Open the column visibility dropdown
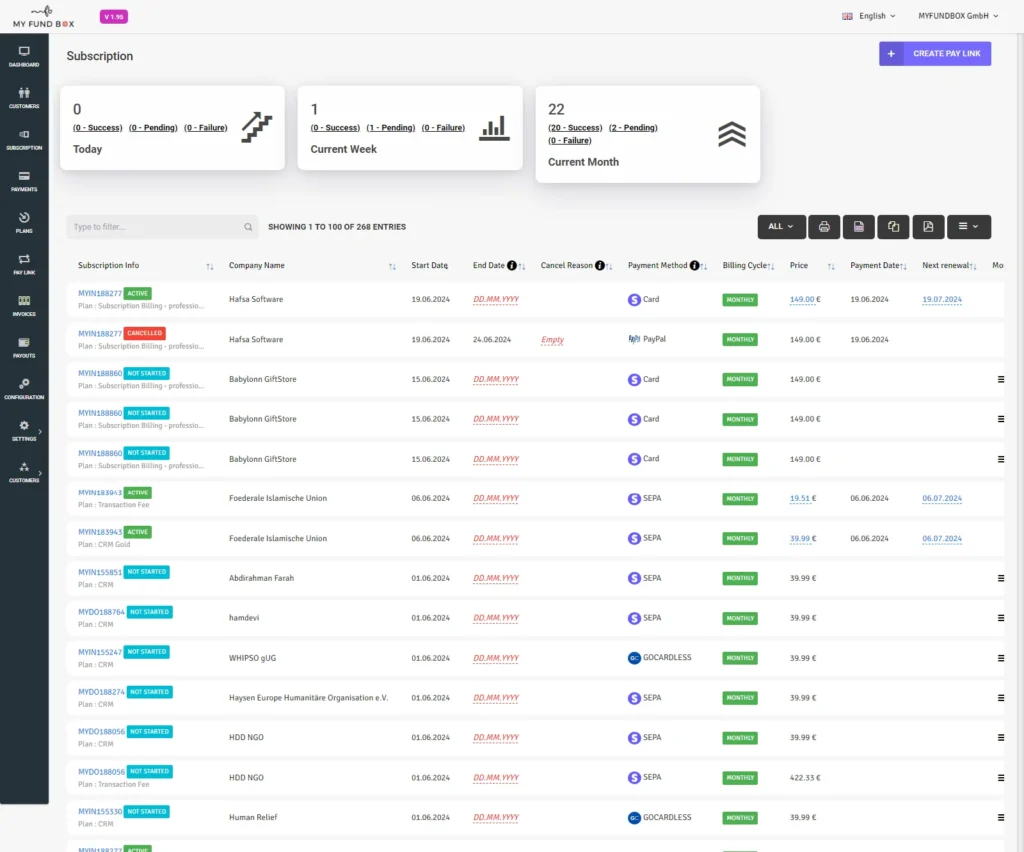Viewport: 1024px width, 852px height. pos(968,227)
